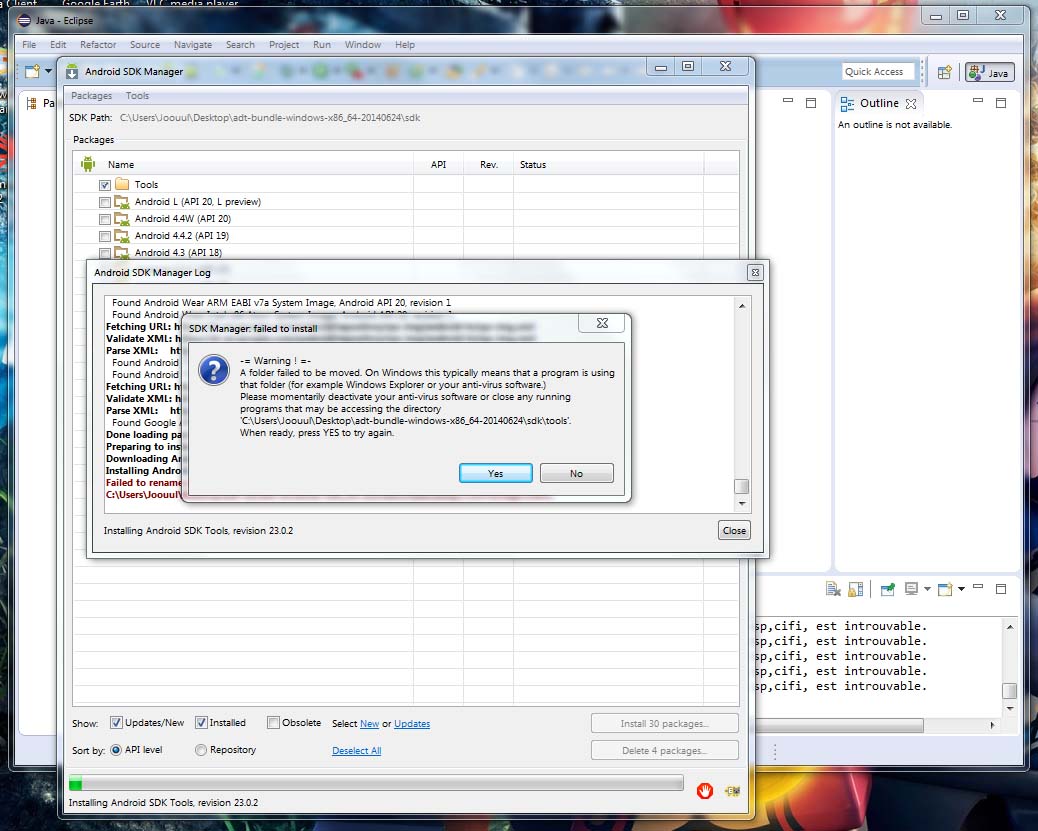Click the Android 4.4W package folder icon
Image resolution: width=1038 pixels, height=831 pixels.
point(122,219)
